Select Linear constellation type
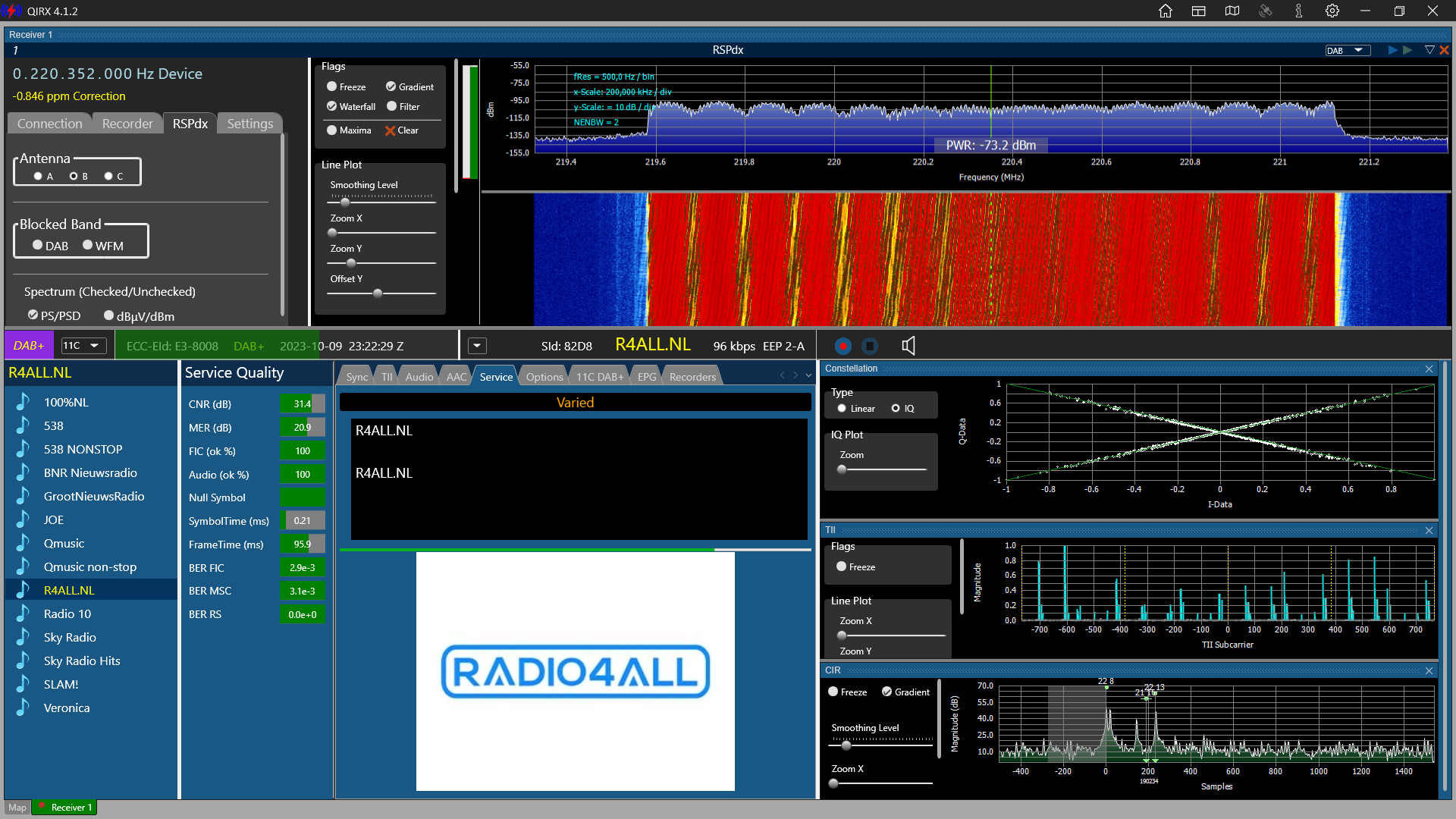This screenshot has height=819, width=1456. tap(841, 408)
